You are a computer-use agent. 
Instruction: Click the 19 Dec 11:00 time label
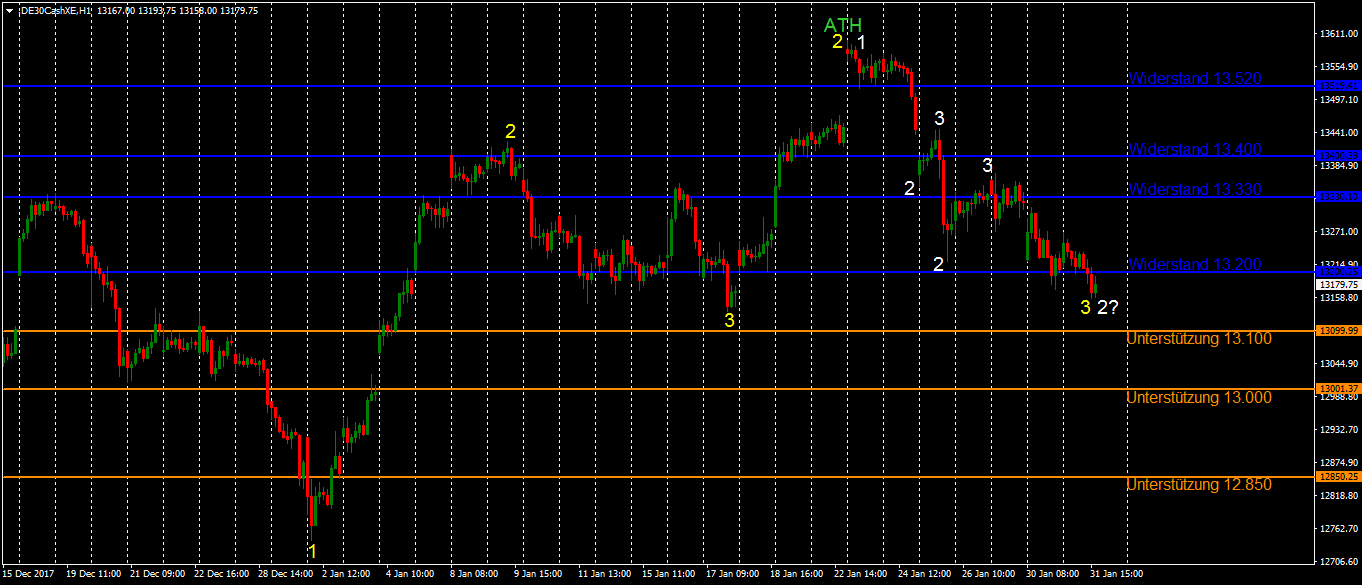click(94, 576)
